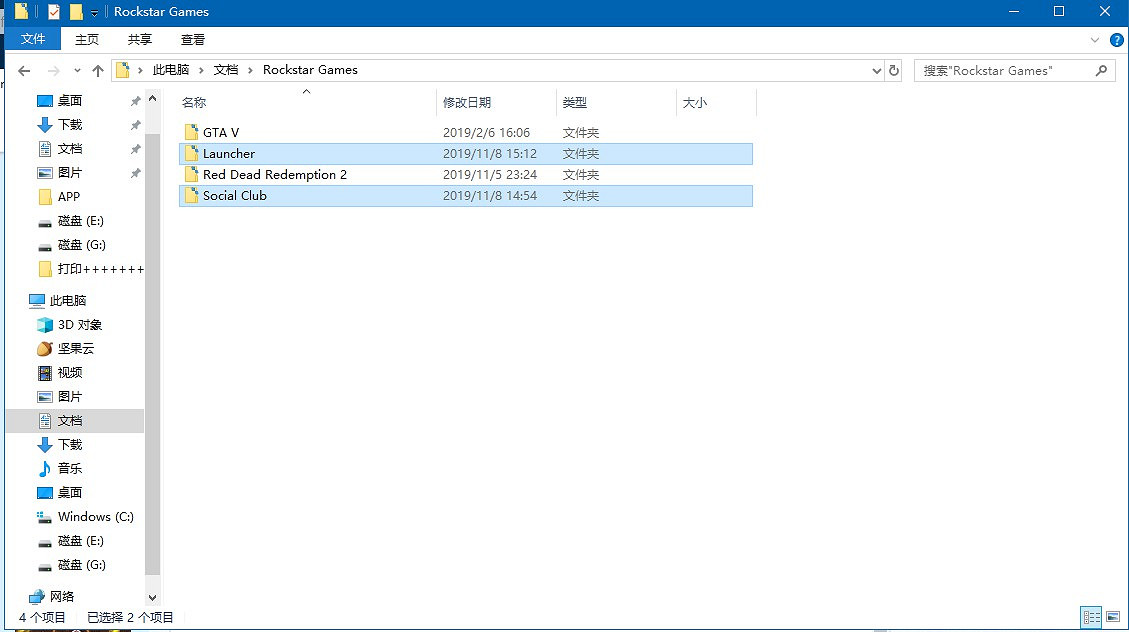The image size is (1129, 632).
Task: Click the Up one level arrow
Action: point(98,71)
